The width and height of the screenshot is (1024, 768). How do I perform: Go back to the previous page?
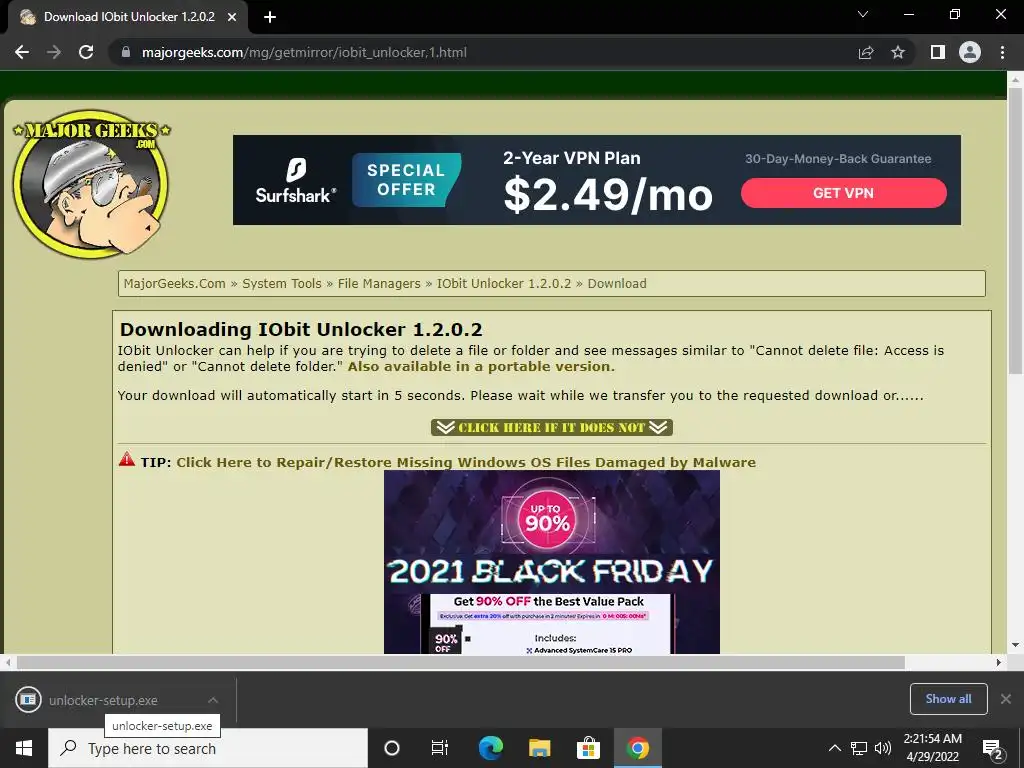(x=22, y=52)
